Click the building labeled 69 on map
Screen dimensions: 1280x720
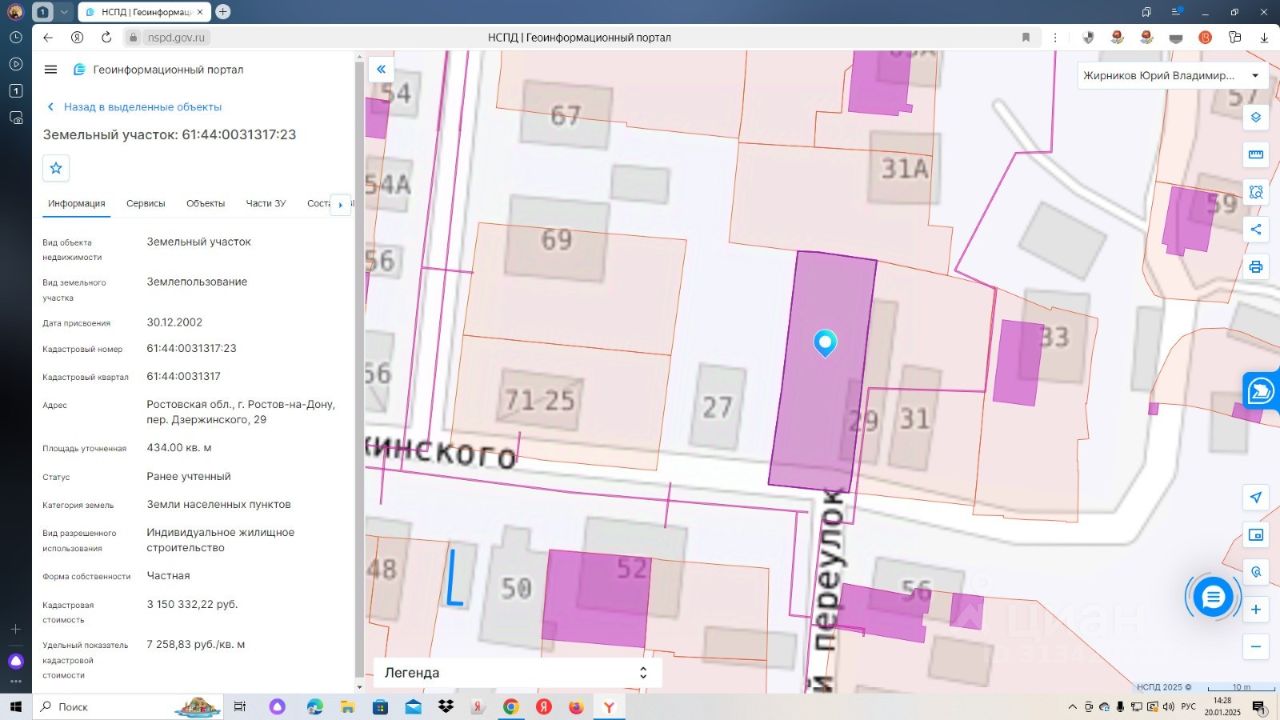point(555,238)
